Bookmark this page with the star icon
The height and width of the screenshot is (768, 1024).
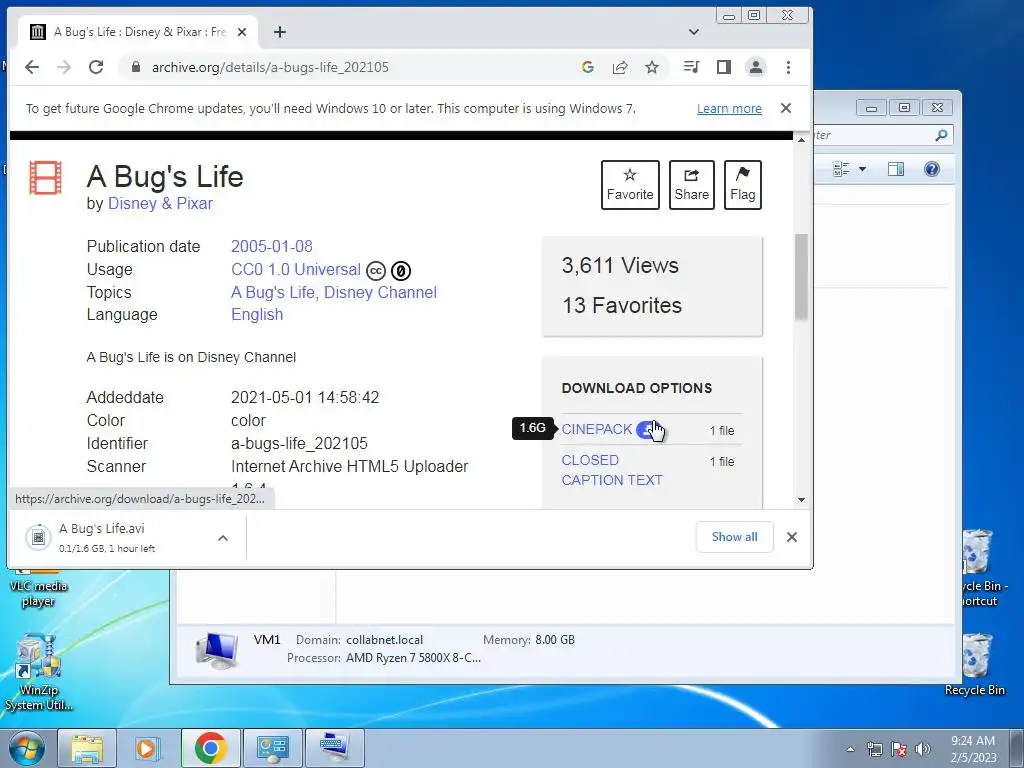pyautogui.click(x=652, y=67)
